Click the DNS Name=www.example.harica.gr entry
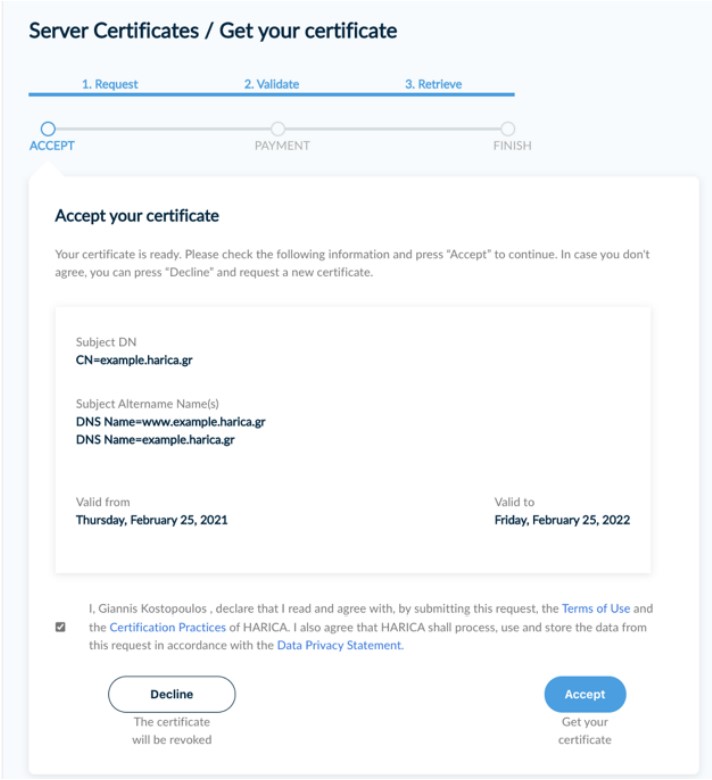 coord(170,422)
